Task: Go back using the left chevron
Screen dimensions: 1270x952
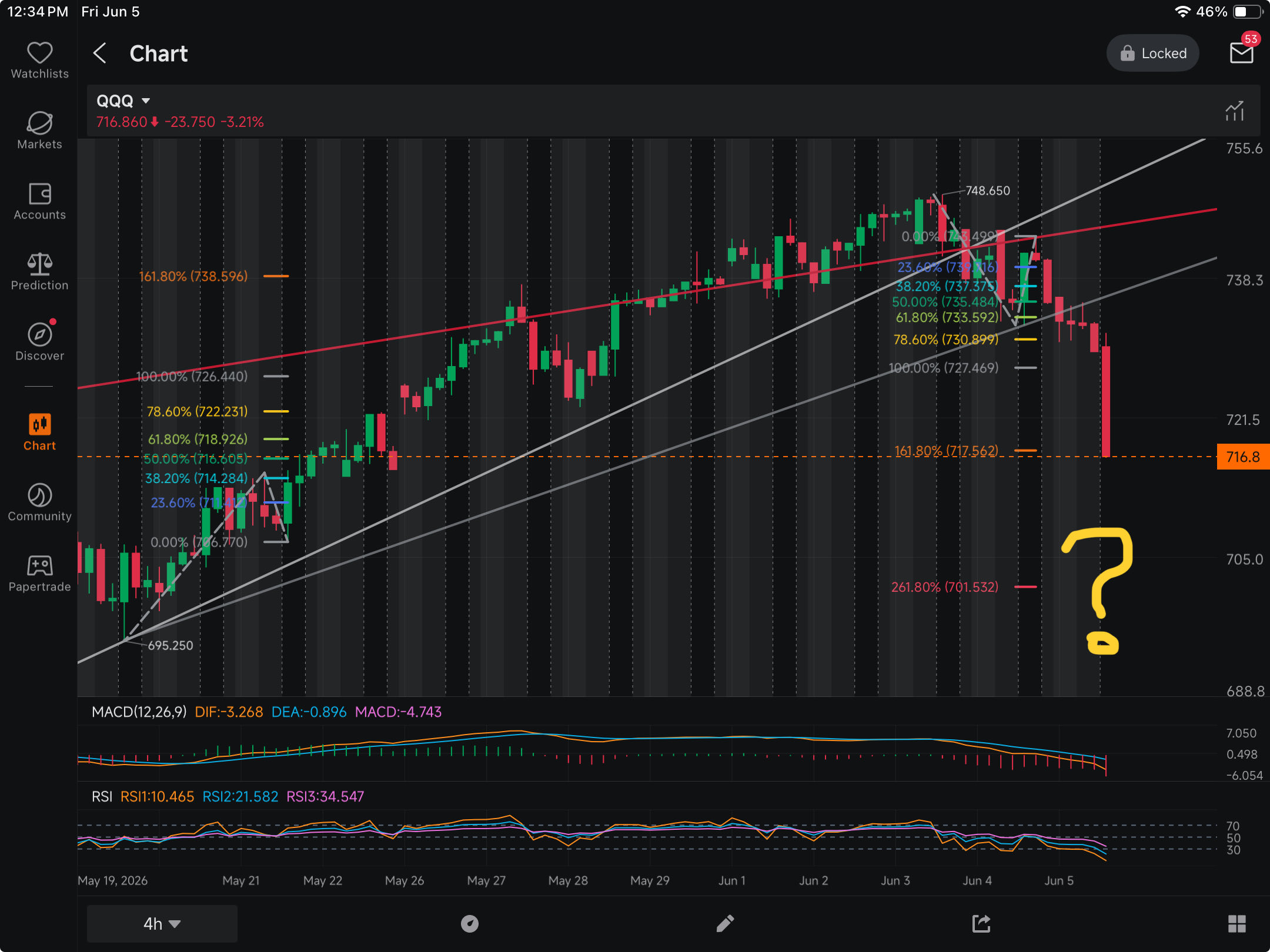Action: 100,53
